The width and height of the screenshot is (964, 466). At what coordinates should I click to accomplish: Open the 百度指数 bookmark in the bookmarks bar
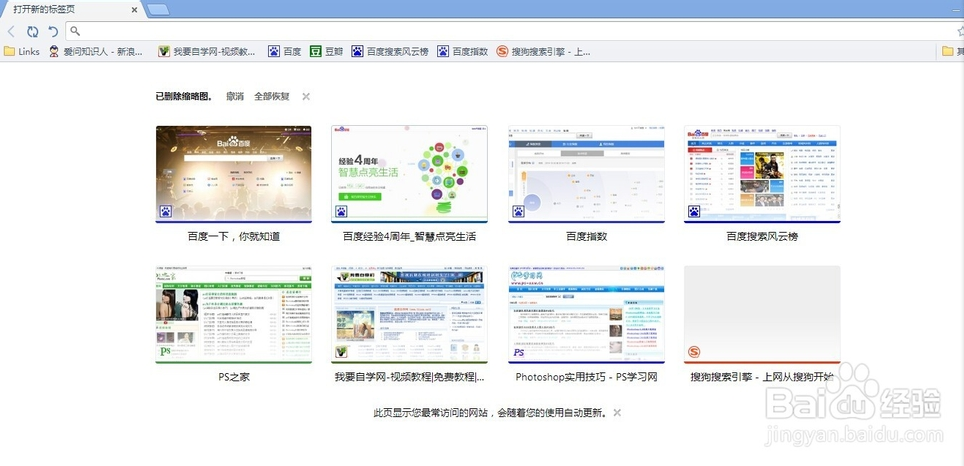(462, 52)
